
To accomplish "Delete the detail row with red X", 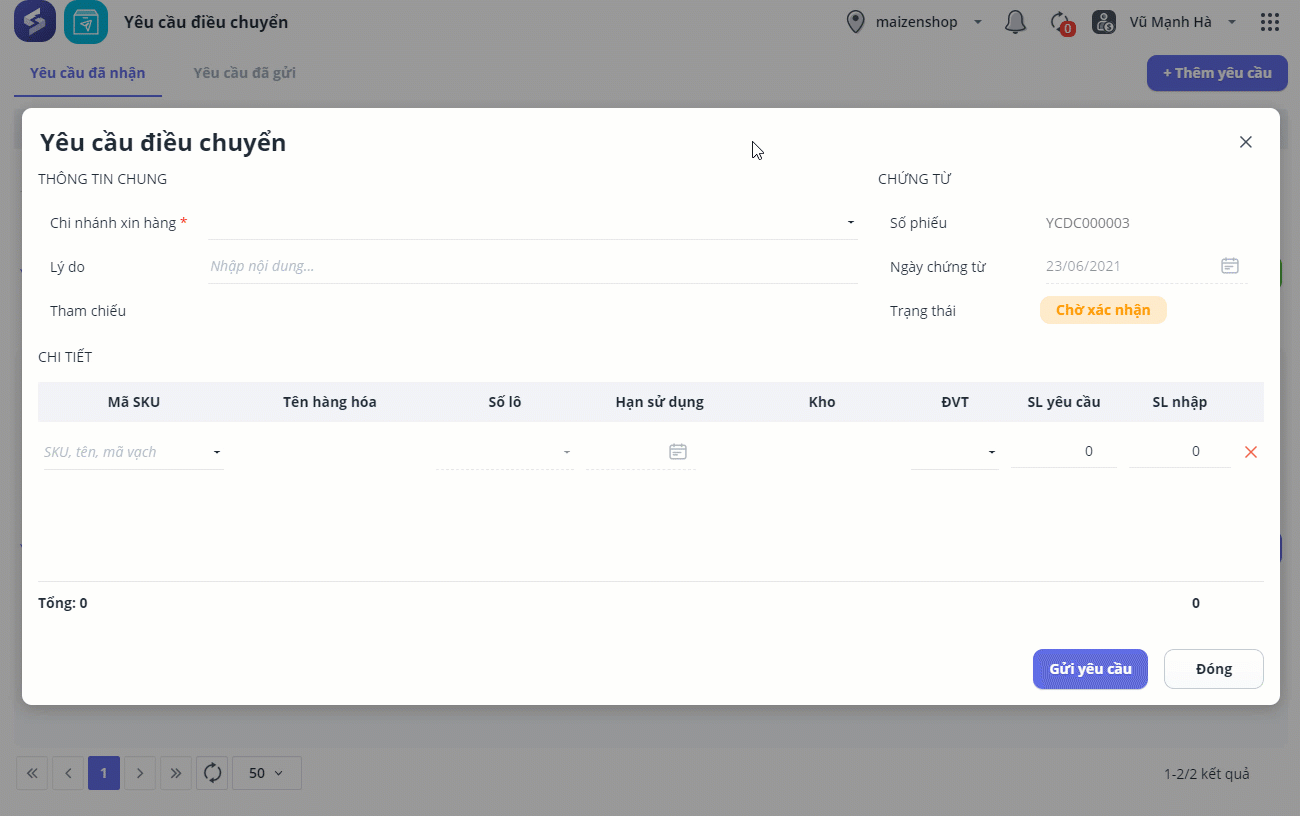I will pyautogui.click(x=1250, y=452).
